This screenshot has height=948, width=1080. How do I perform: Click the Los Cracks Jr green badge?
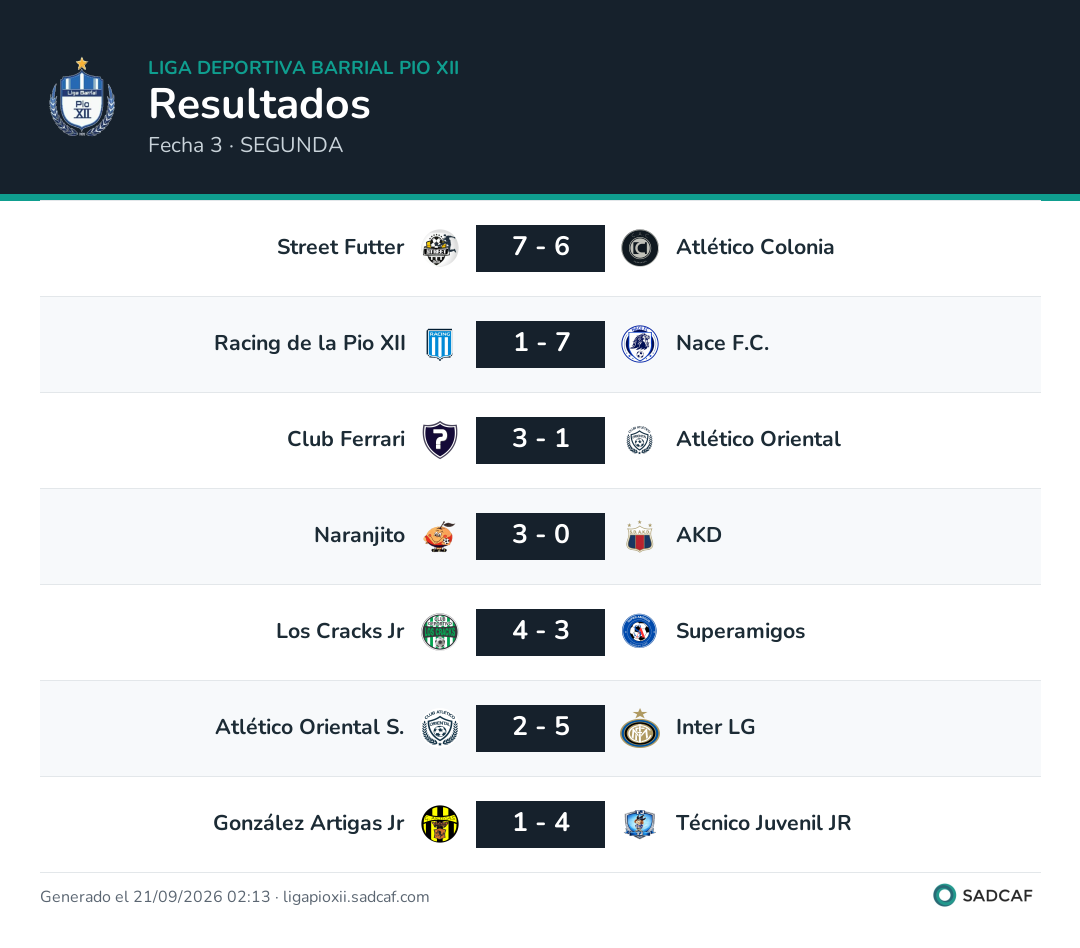click(x=439, y=632)
